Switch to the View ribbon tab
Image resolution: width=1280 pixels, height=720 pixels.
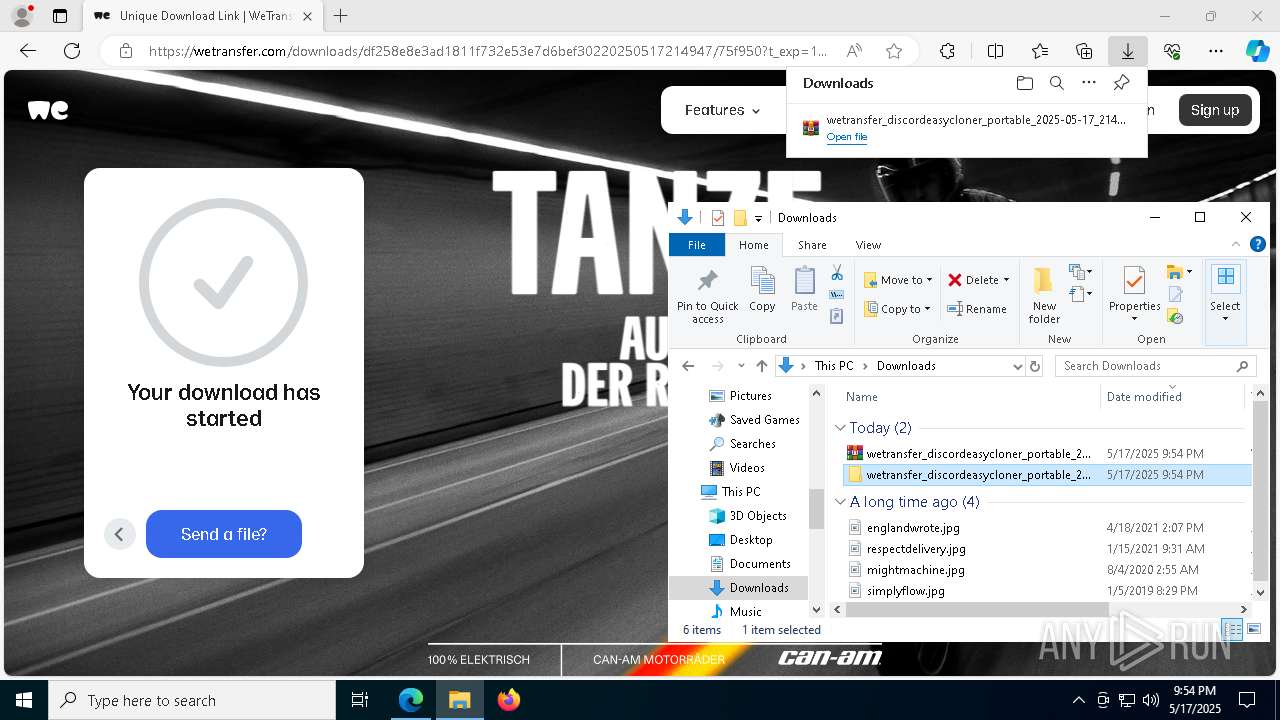pos(868,244)
